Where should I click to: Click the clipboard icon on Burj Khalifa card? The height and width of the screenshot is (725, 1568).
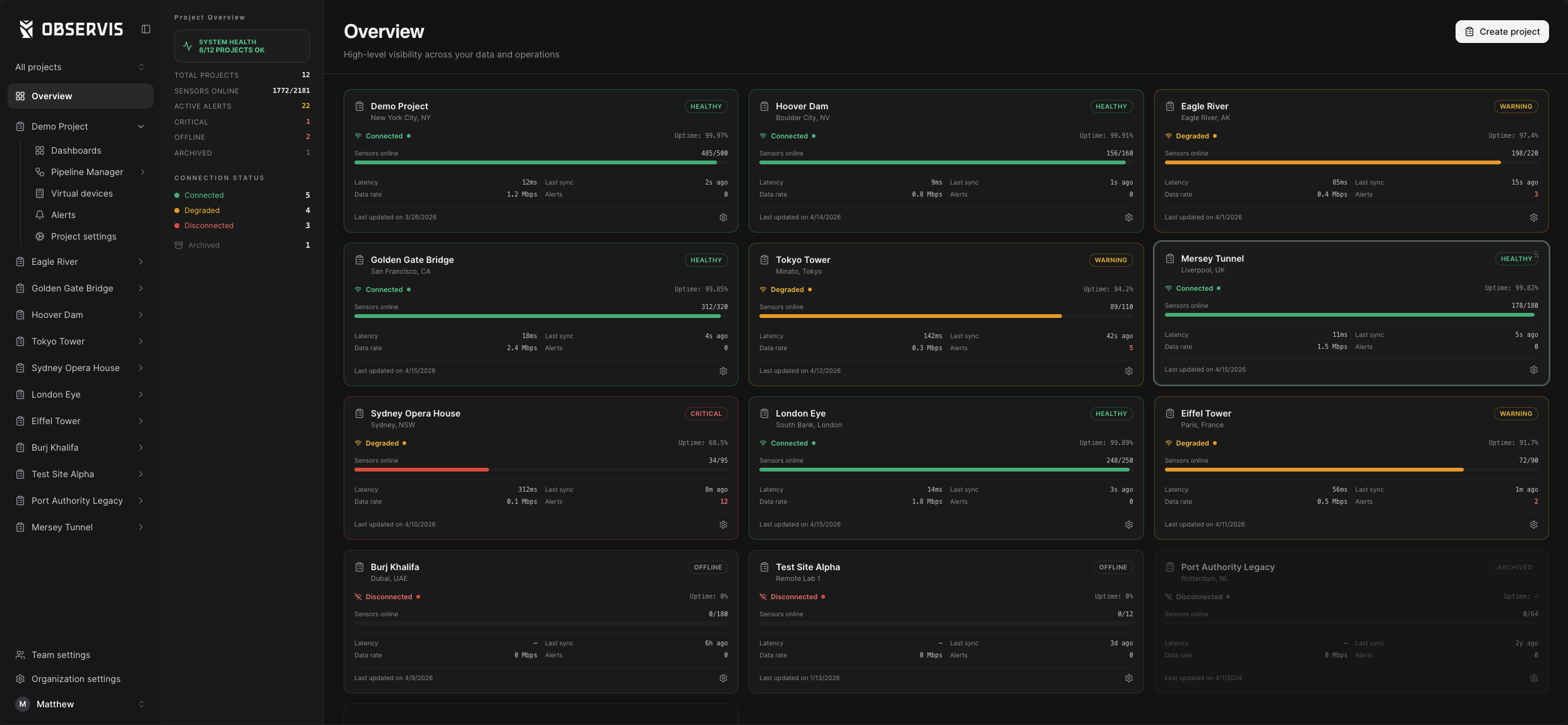[x=359, y=567]
